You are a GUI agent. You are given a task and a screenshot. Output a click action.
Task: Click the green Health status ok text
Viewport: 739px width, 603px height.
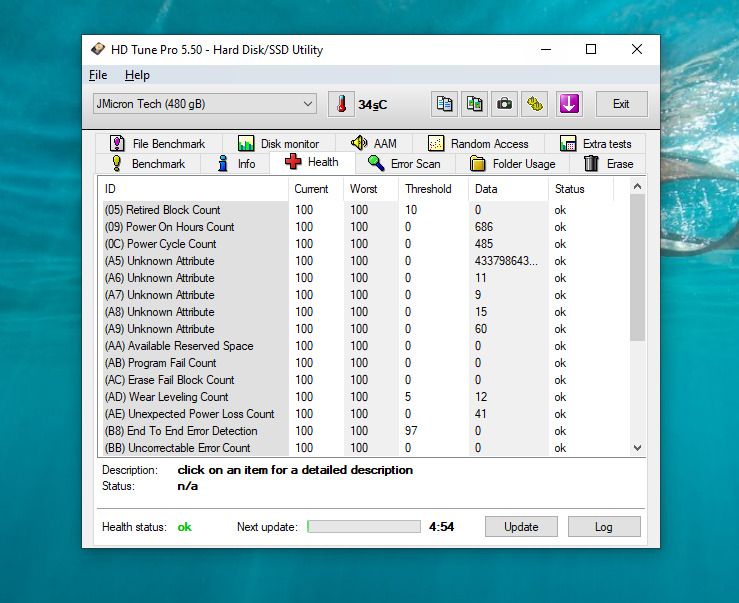pos(184,527)
